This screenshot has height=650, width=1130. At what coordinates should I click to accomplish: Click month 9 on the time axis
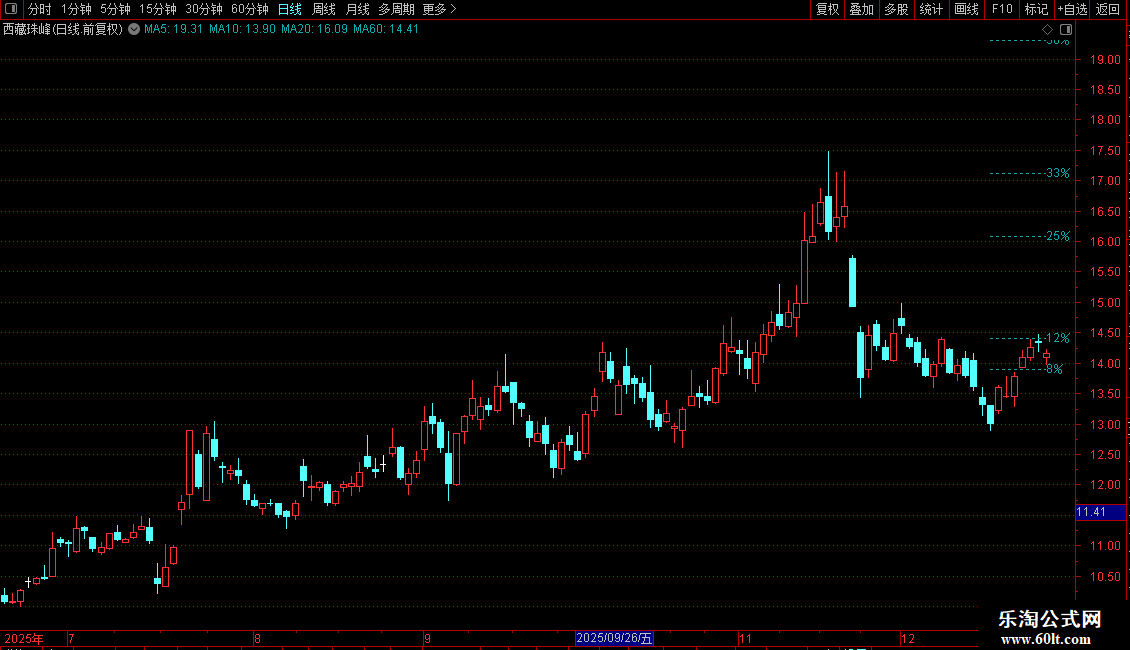(x=427, y=638)
